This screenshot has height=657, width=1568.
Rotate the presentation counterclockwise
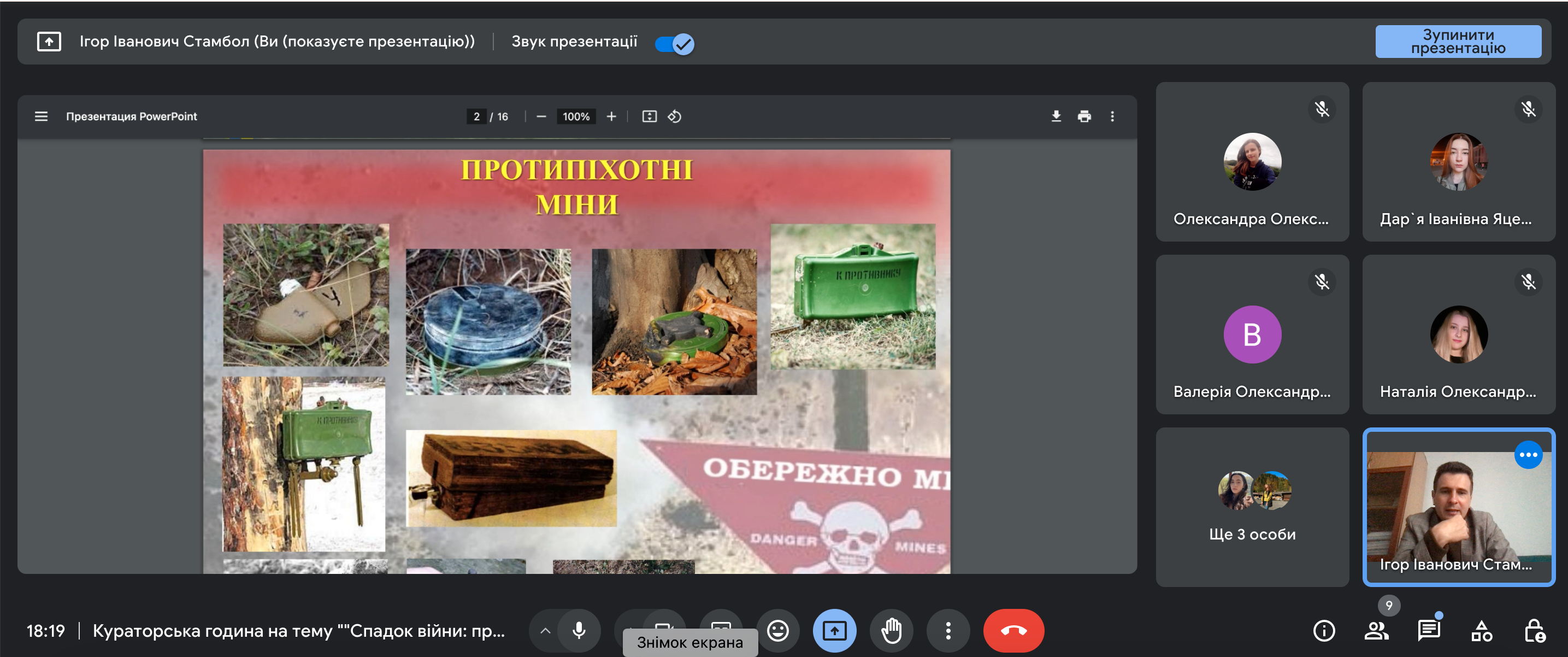coord(674,116)
